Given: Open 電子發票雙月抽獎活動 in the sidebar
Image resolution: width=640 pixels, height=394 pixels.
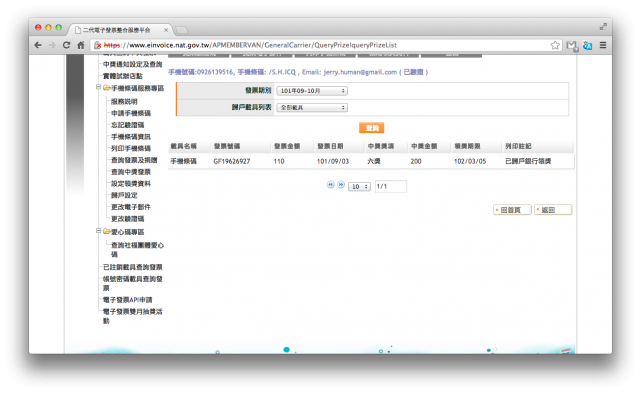Looking at the screenshot, I should [132, 316].
